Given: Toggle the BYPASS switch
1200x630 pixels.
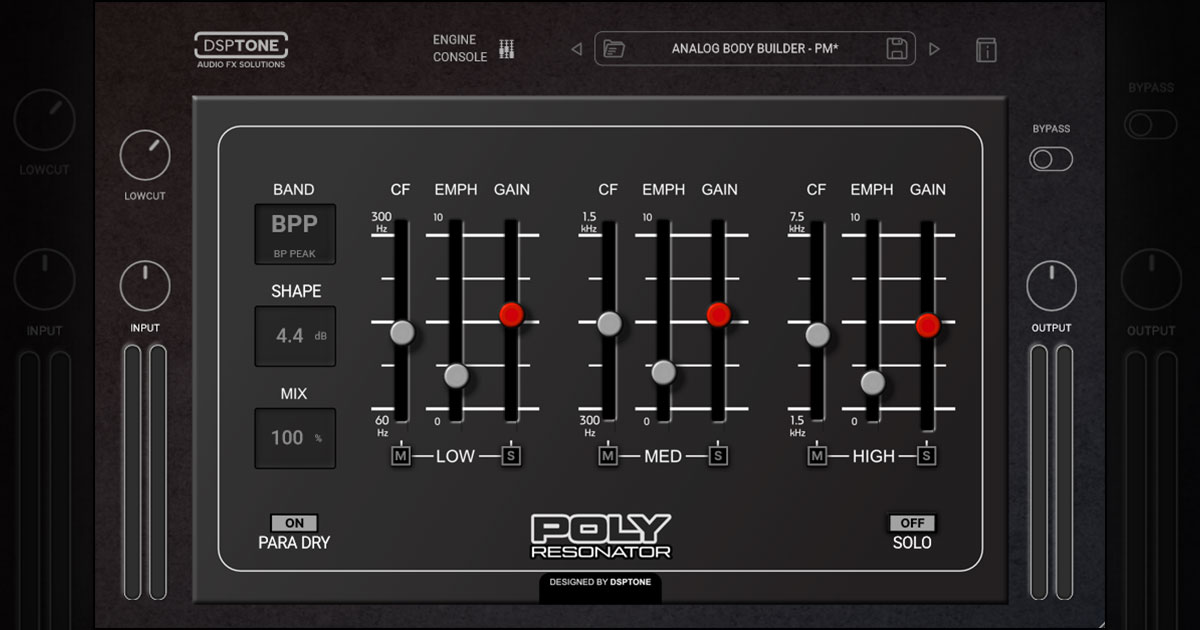Looking at the screenshot, I should pyautogui.click(x=1051, y=159).
